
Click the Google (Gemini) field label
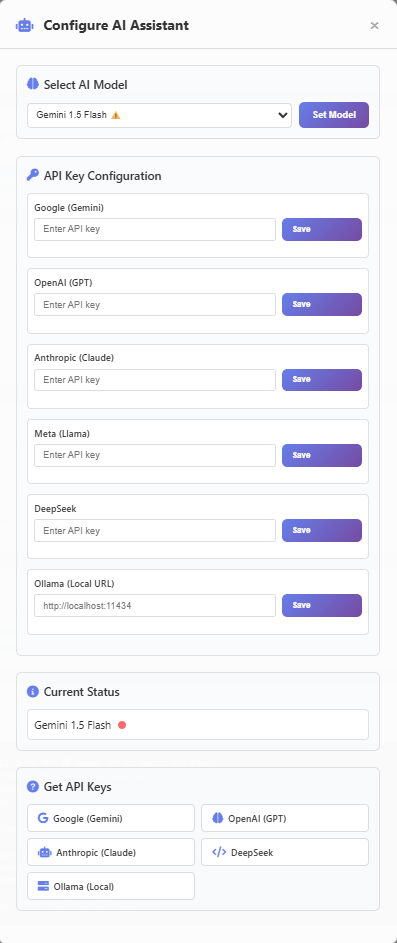(69, 208)
